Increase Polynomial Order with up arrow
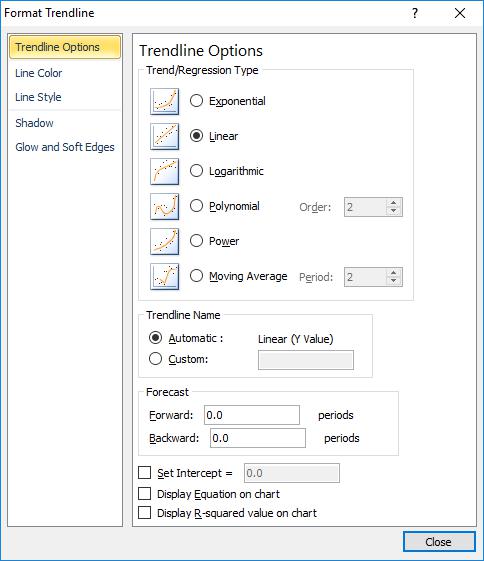484x561 pixels. pyautogui.click(x=393, y=203)
